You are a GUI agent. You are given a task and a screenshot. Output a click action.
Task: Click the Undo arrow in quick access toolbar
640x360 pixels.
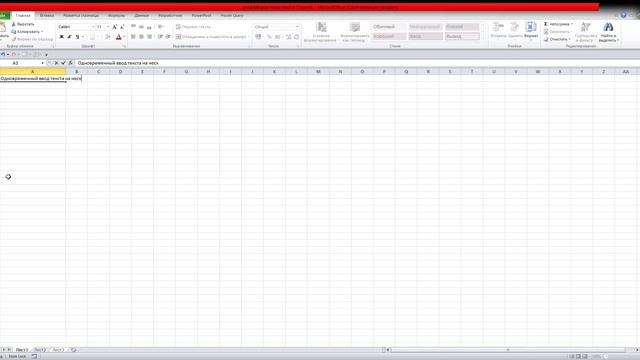click(3, 54)
